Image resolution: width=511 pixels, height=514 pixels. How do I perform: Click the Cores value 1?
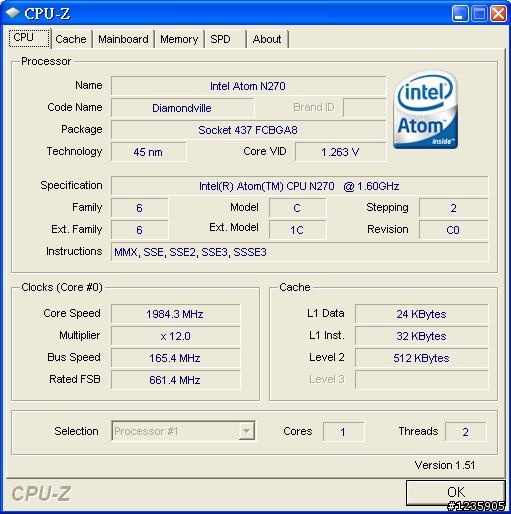pyautogui.click(x=343, y=432)
